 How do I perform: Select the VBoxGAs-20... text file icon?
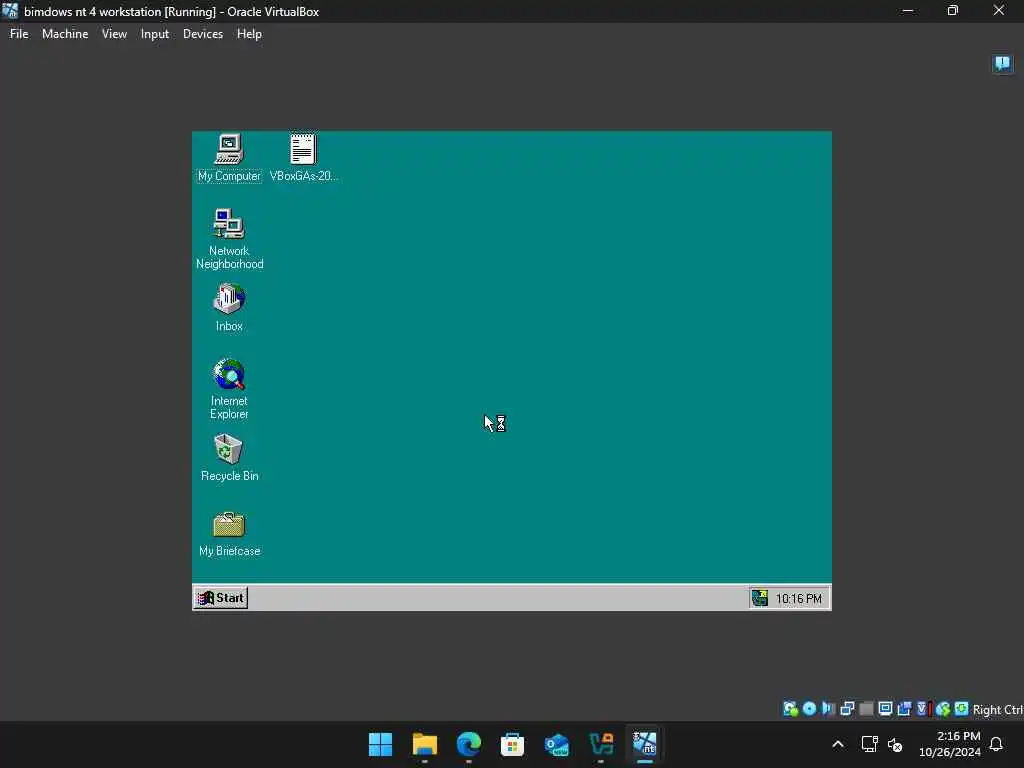click(303, 157)
